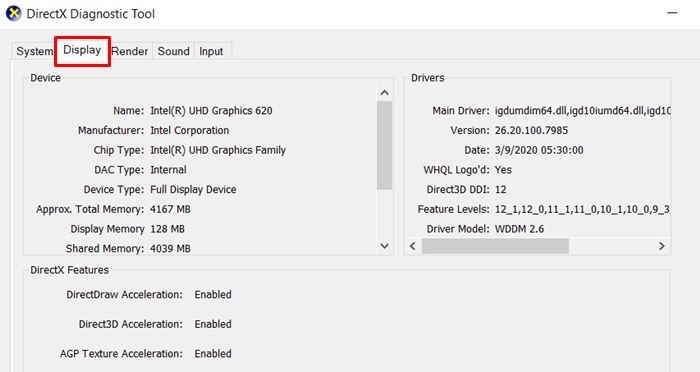The height and width of the screenshot is (372, 700).
Task: Click Drivers panel scroll right arrow
Action: coord(662,246)
